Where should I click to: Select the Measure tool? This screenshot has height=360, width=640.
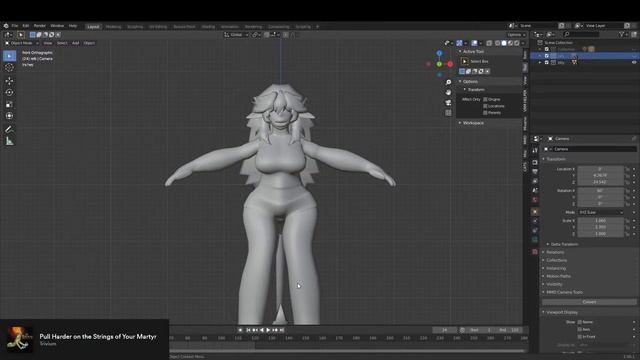9,141
